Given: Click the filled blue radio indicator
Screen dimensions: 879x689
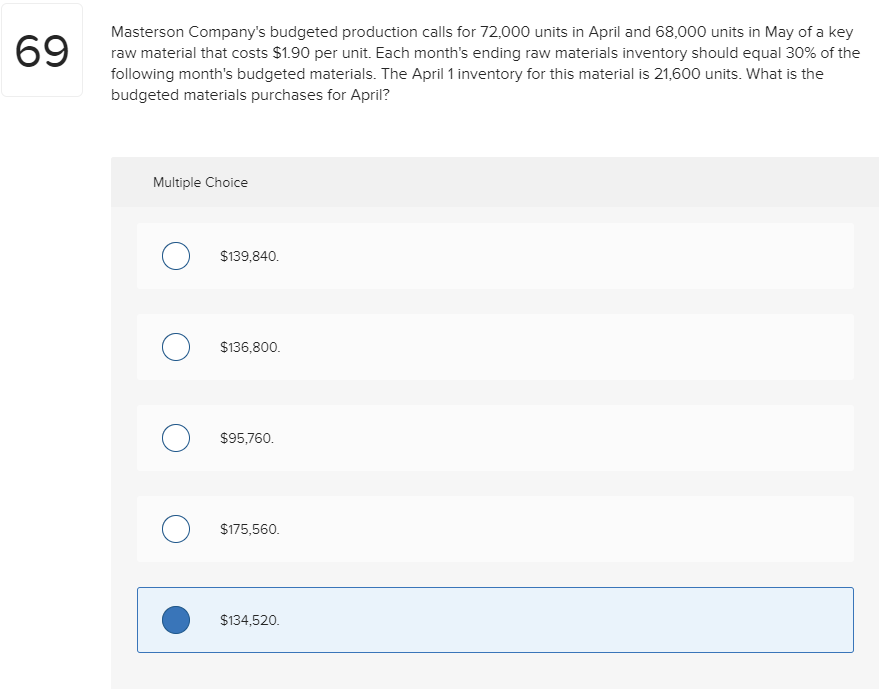Looking at the screenshot, I should [x=175, y=620].
